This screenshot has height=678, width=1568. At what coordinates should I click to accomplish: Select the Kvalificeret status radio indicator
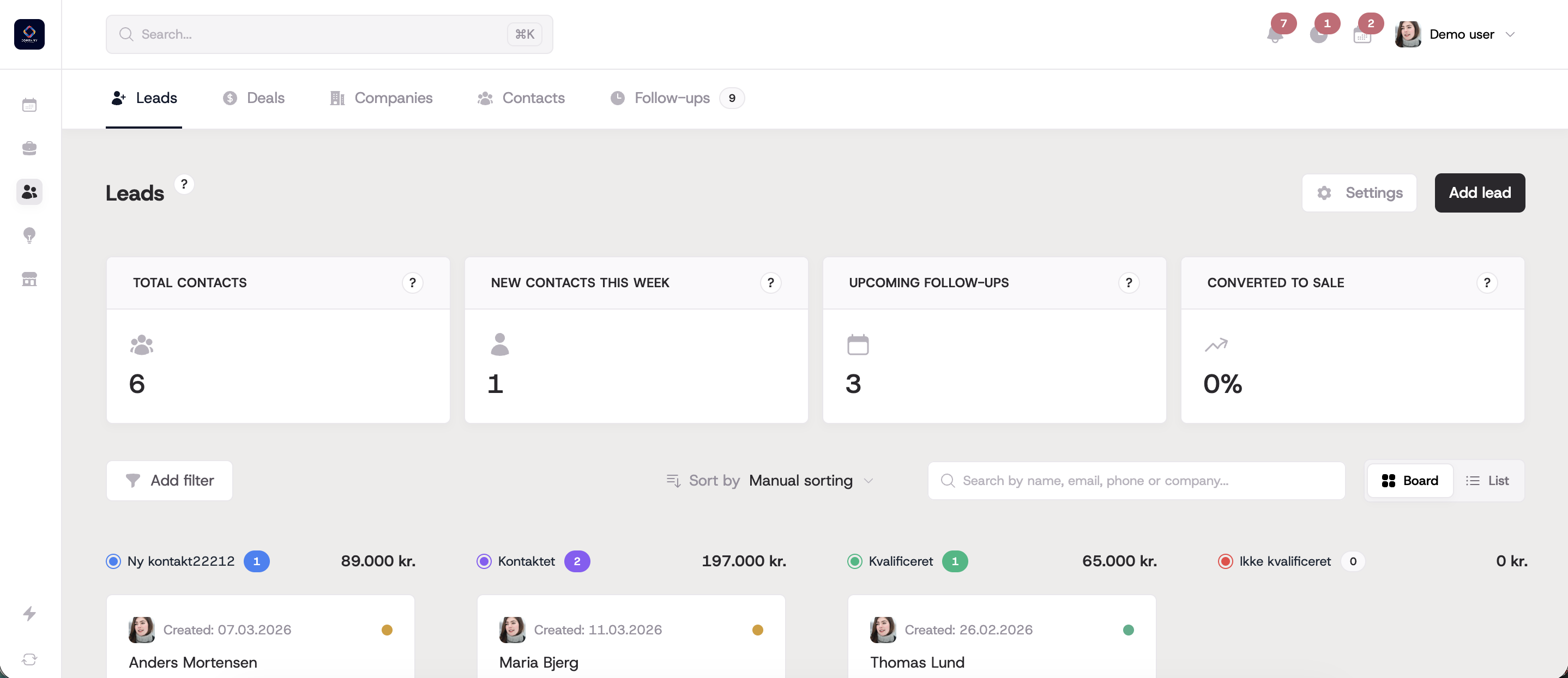(x=855, y=560)
